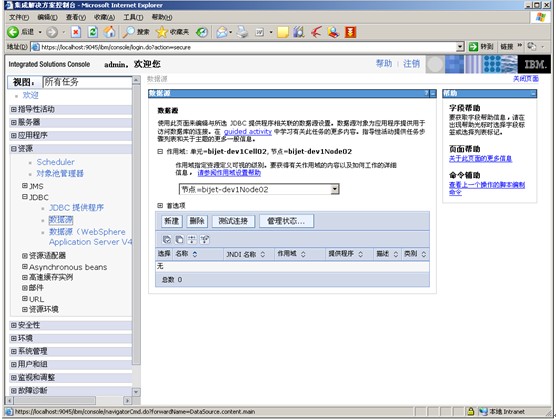Collapse the JDBC tree node
The height and width of the screenshot is (420, 556).
point(24,197)
